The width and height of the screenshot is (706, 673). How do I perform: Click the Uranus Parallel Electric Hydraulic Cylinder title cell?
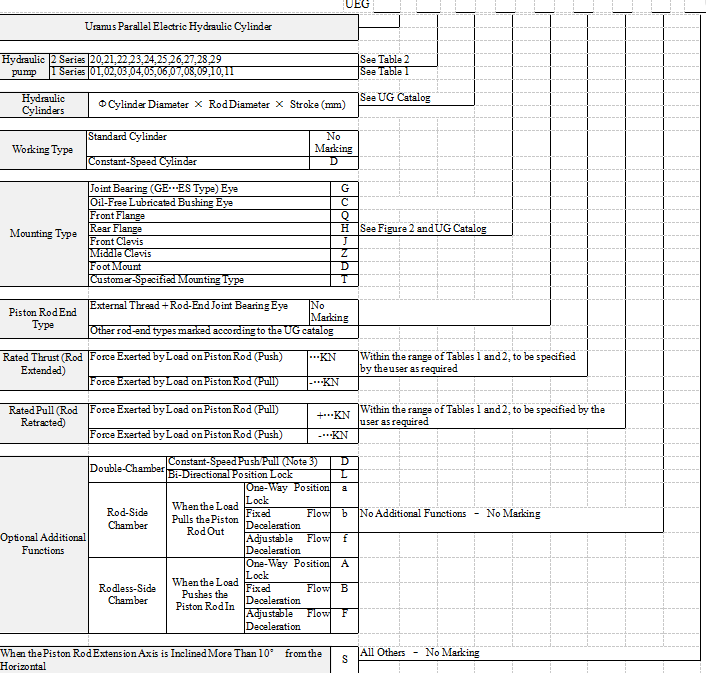click(x=178, y=26)
